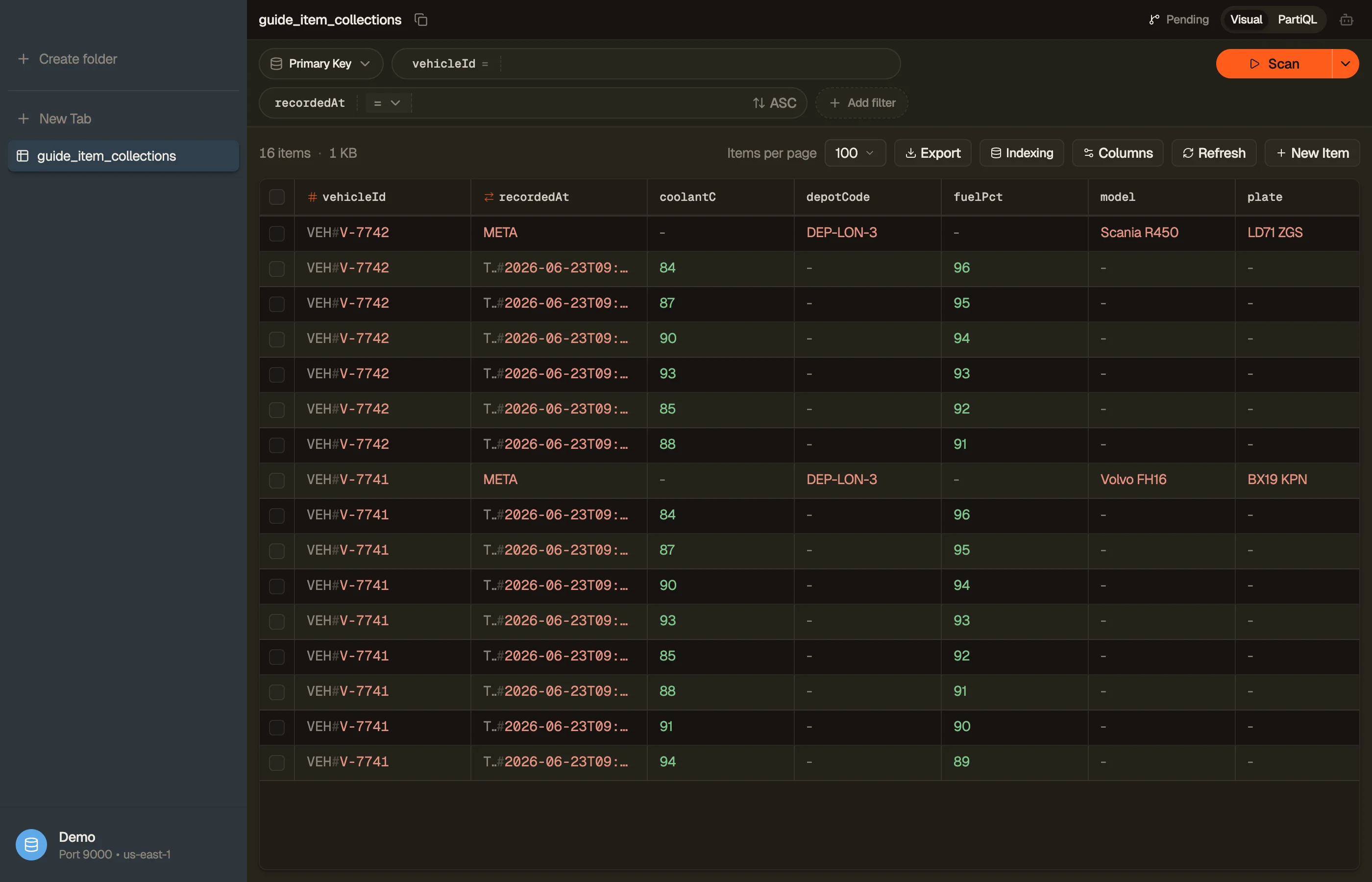Screen dimensions: 1372x882
Task: Click DEP-LON-3 in the V-7741 row
Action: 841,479
